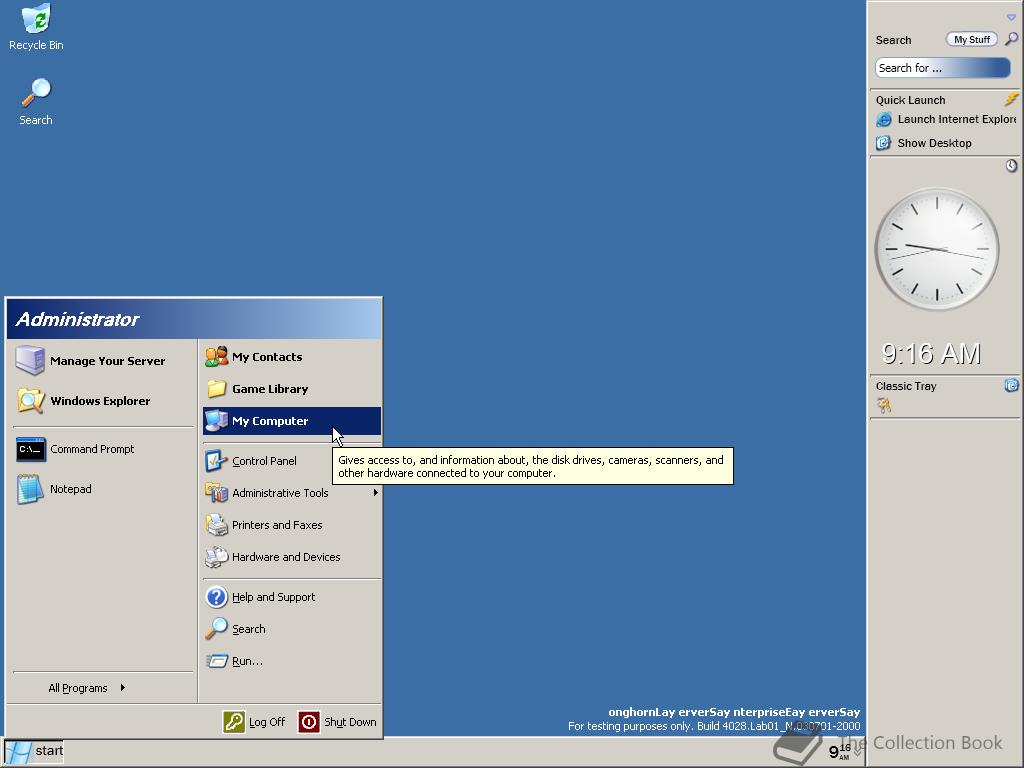
Task: Expand the Administrative Tools submenu arrow
Action: (x=376, y=492)
